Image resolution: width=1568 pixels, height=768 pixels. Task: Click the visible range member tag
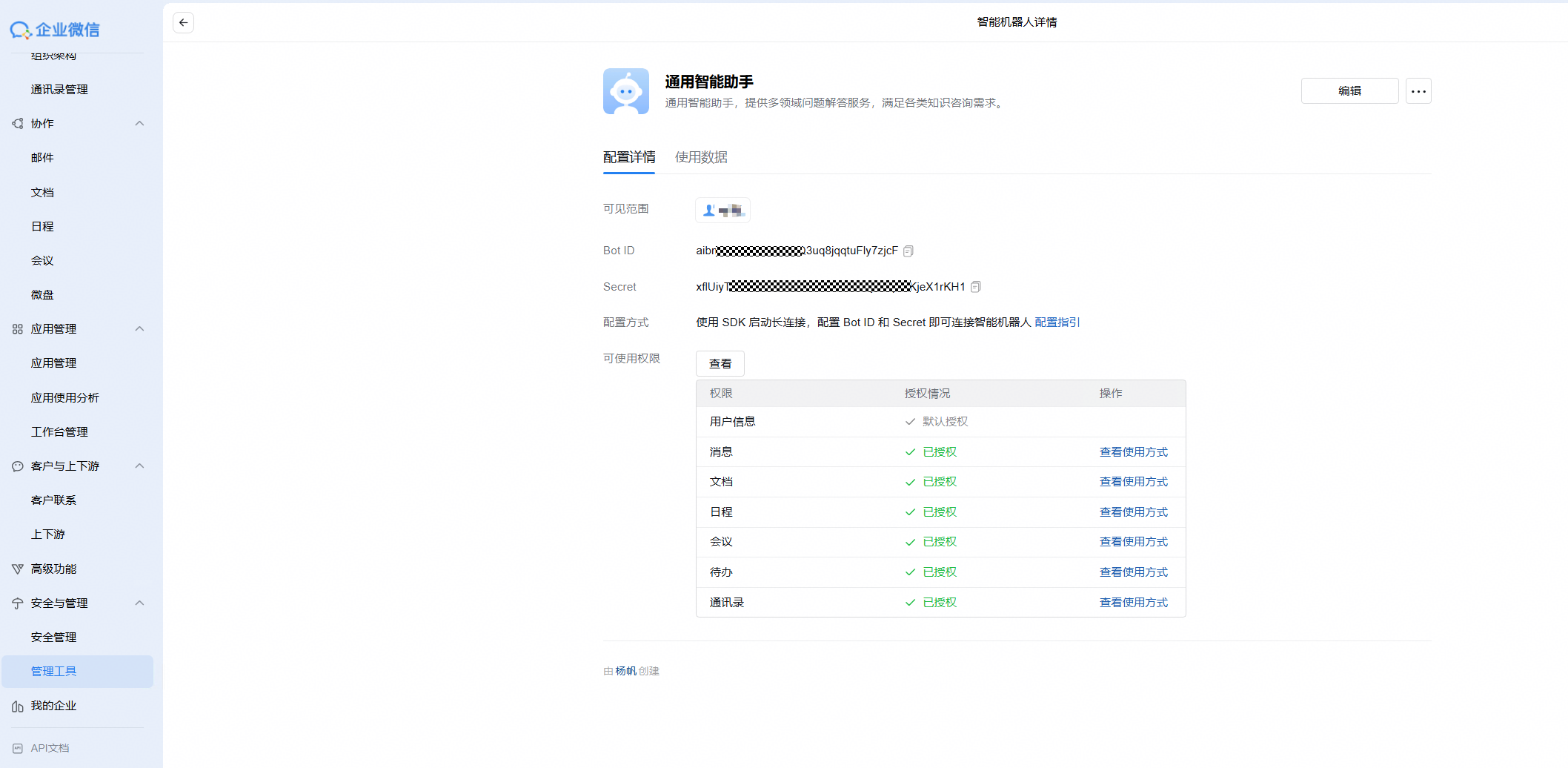(722, 211)
